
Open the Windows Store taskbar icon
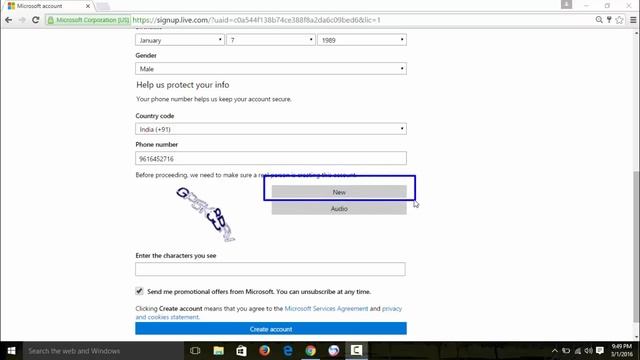[x=241, y=351]
